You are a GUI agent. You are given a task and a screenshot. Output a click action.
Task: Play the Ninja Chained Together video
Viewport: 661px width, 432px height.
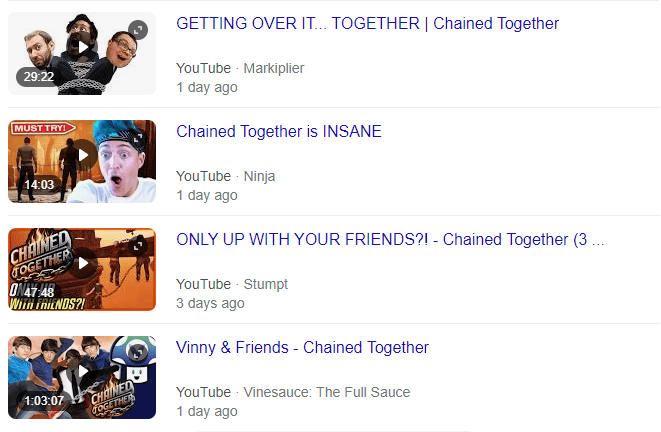pos(82,161)
